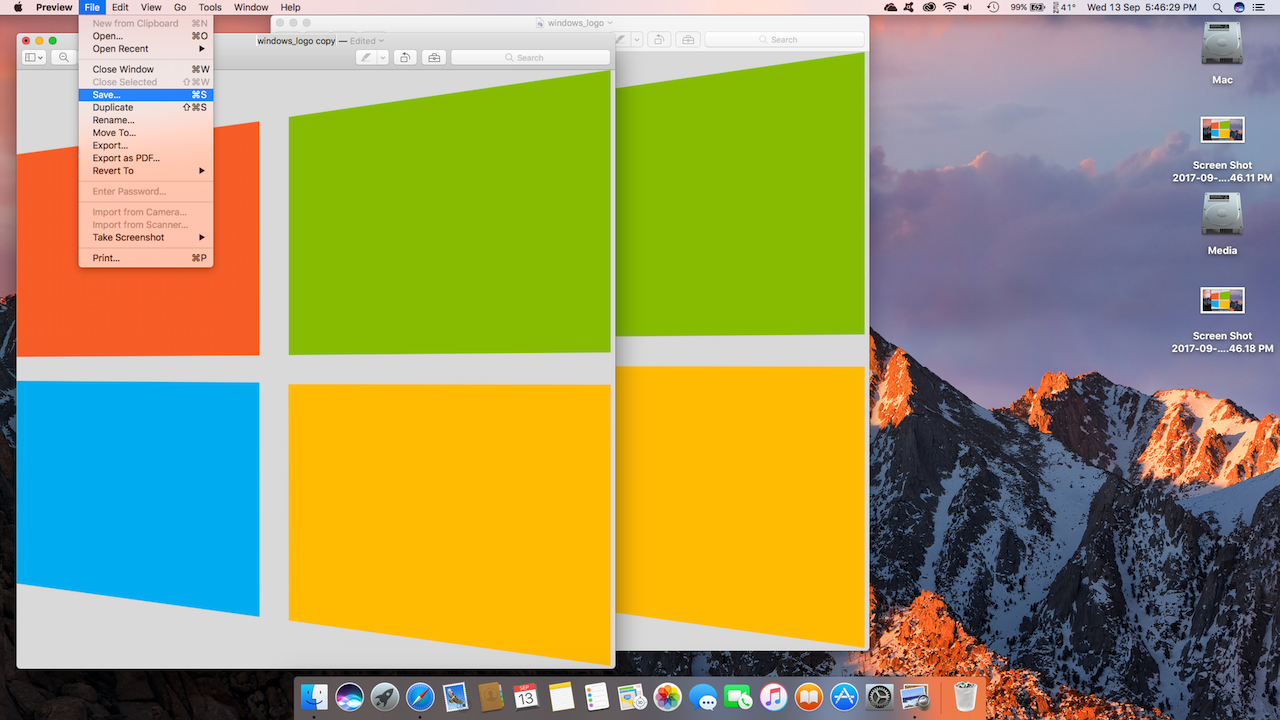
Task: Open System Preferences from the Dock
Action: 879,696
